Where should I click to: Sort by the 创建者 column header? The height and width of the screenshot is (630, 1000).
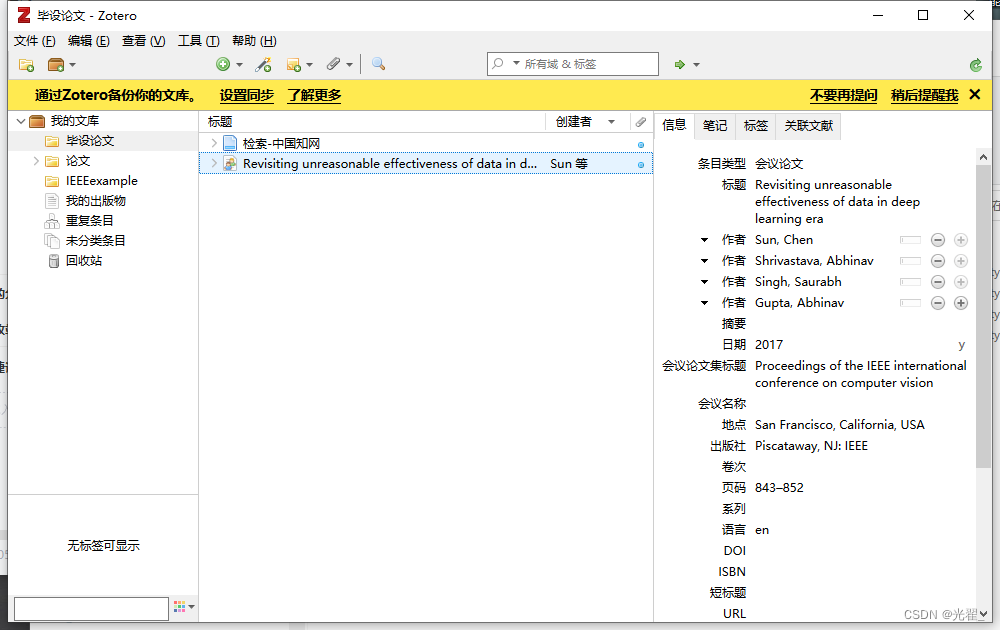[x=587, y=122]
